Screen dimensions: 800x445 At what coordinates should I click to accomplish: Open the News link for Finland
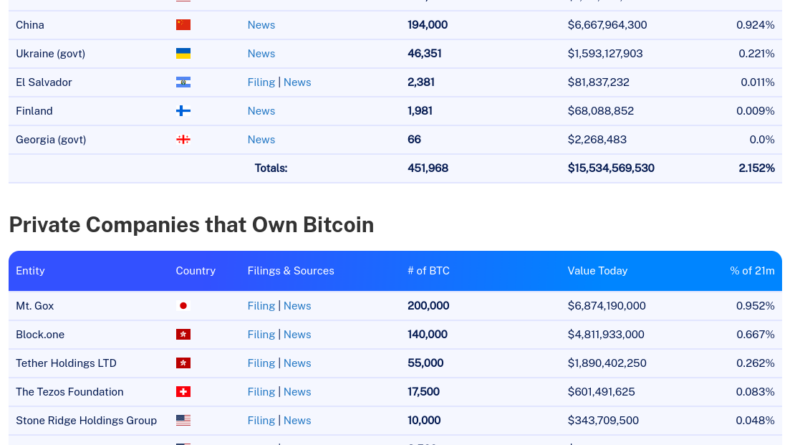pos(261,111)
